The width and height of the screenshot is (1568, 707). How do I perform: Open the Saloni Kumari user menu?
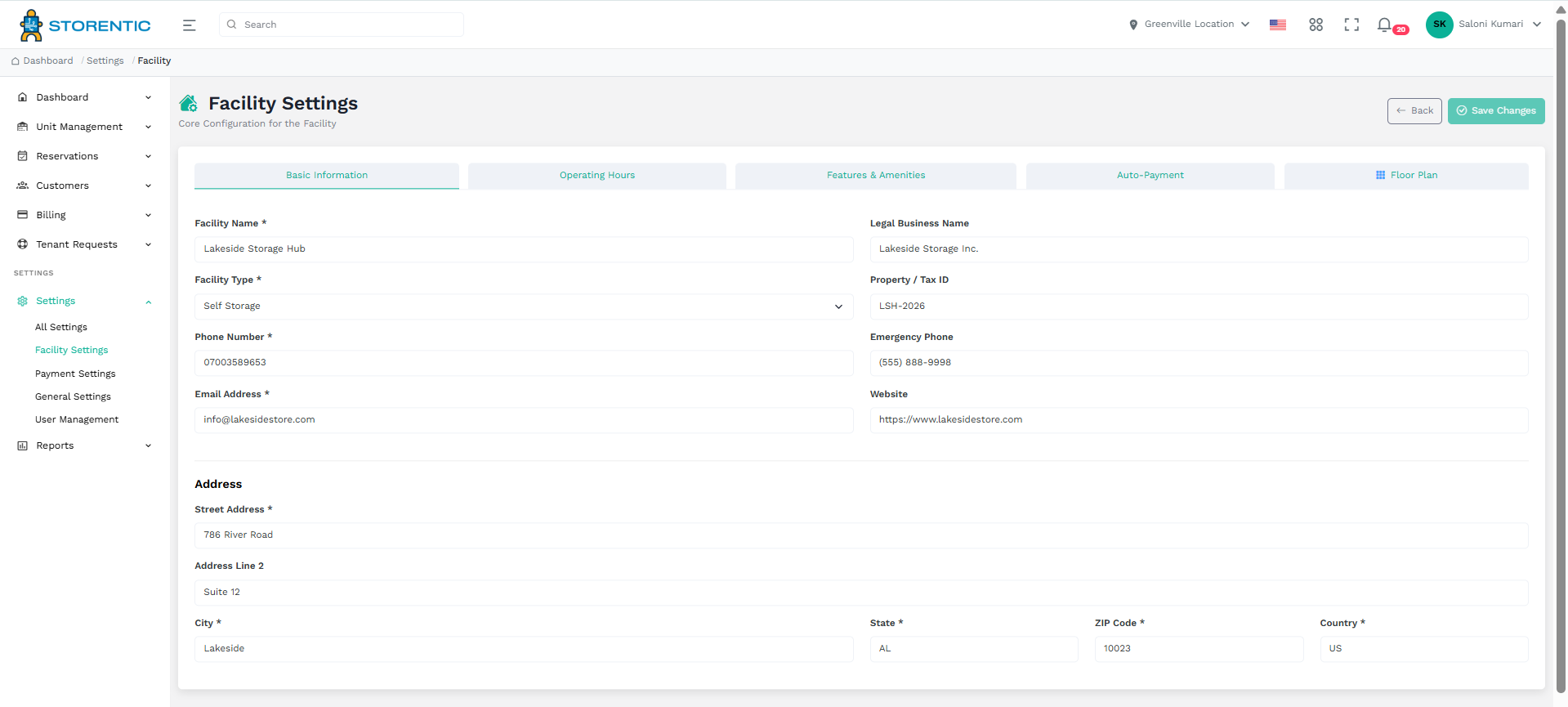1499,25
